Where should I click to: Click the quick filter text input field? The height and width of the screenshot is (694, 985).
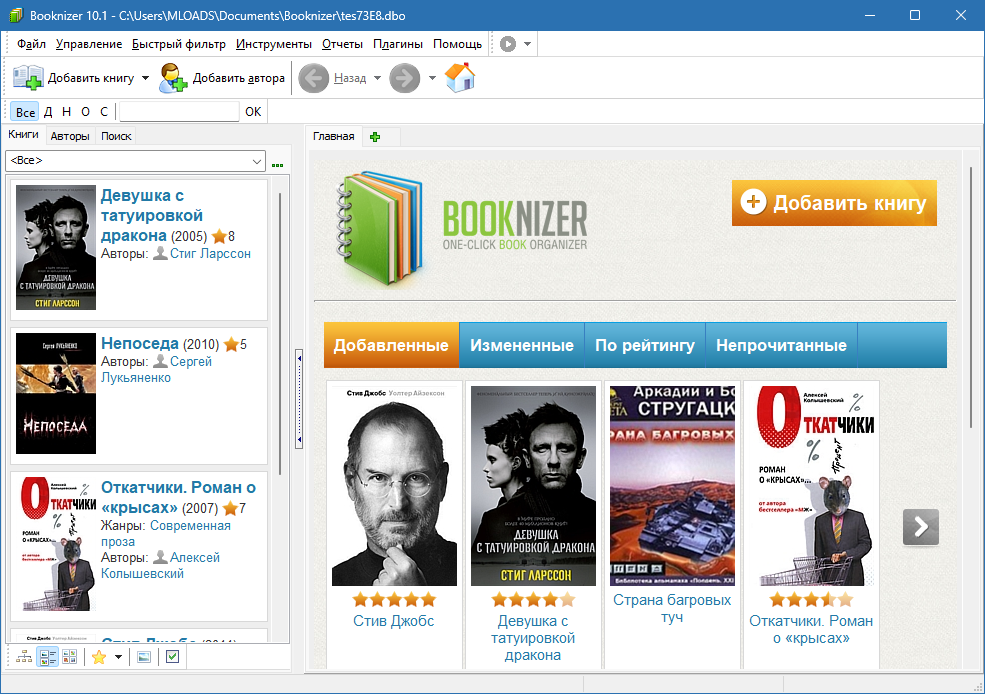tap(179, 112)
